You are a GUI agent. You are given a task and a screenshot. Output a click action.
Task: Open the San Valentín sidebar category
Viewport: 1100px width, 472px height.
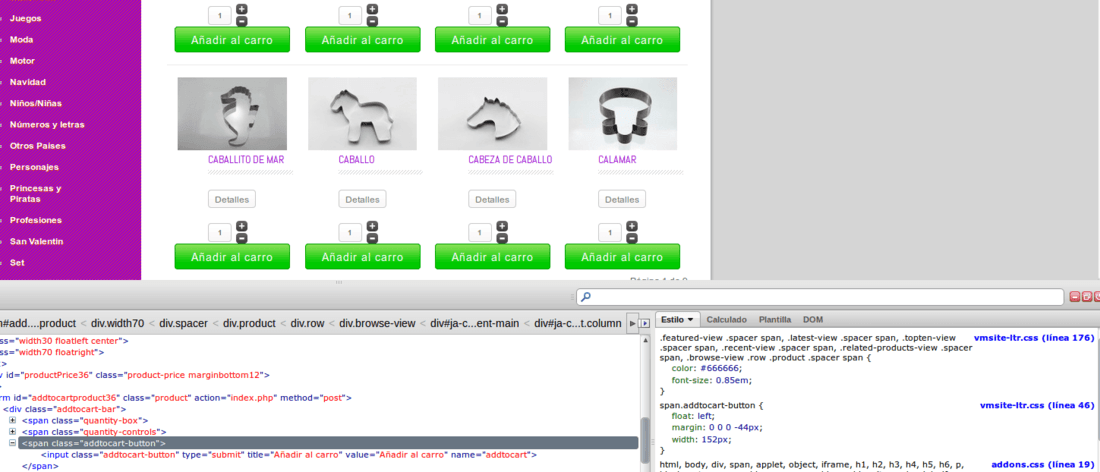pyautogui.click(x=36, y=241)
